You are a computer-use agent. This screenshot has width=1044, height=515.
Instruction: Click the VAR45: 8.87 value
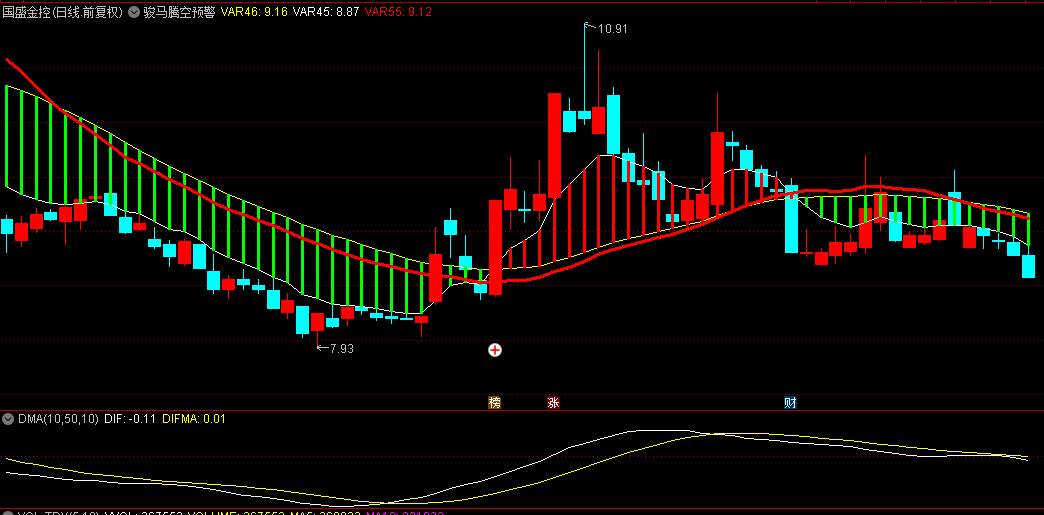click(326, 12)
